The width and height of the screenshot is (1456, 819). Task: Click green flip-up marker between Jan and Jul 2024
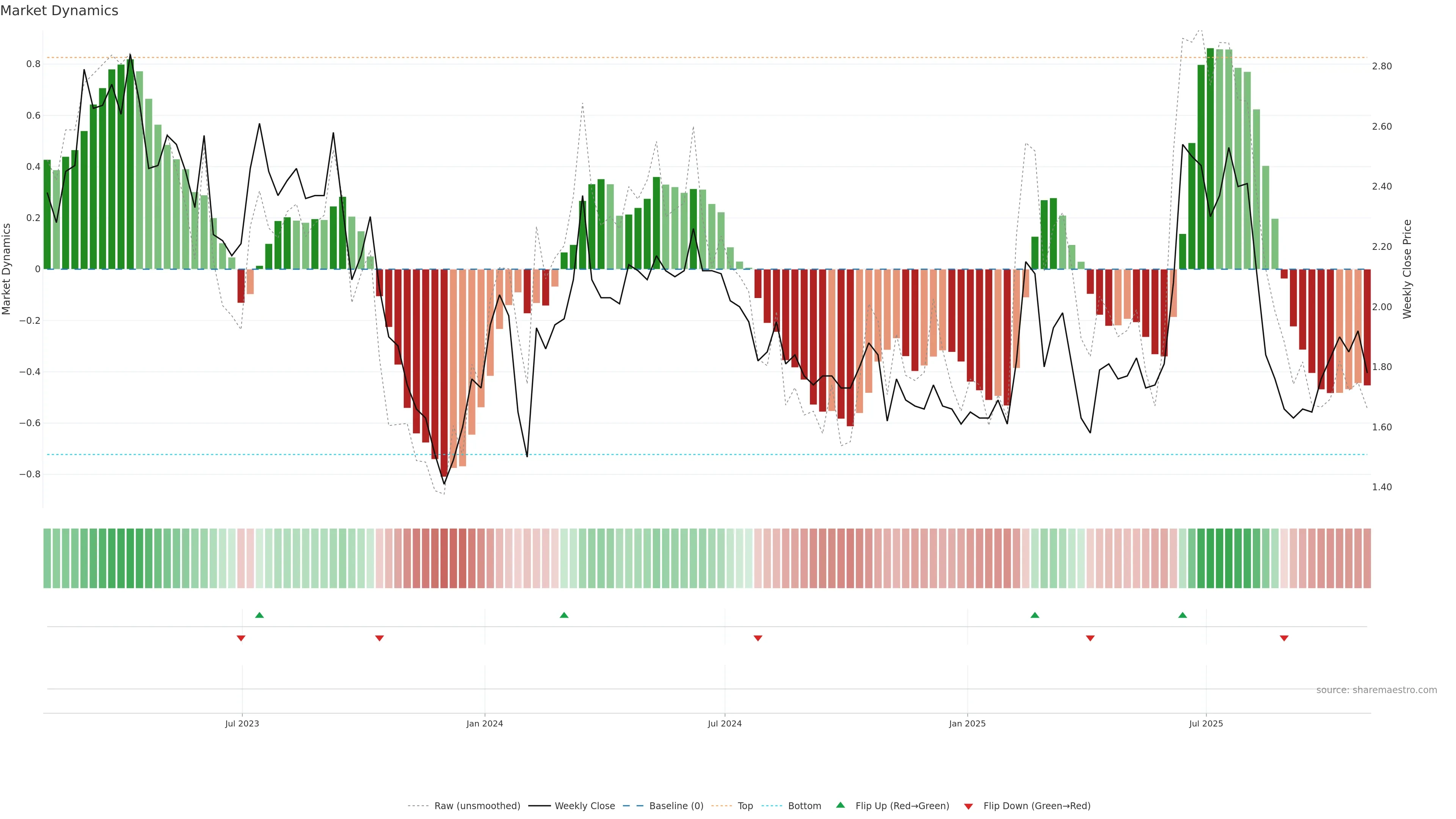(564, 615)
